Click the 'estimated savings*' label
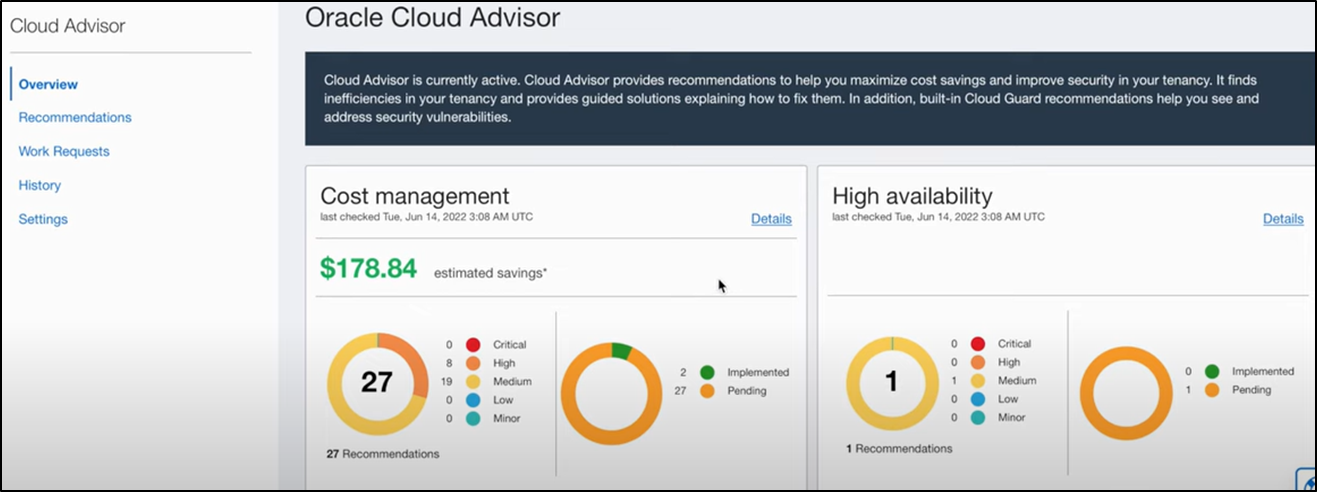The width and height of the screenshot is (1317, 492). tap(490, 272)
